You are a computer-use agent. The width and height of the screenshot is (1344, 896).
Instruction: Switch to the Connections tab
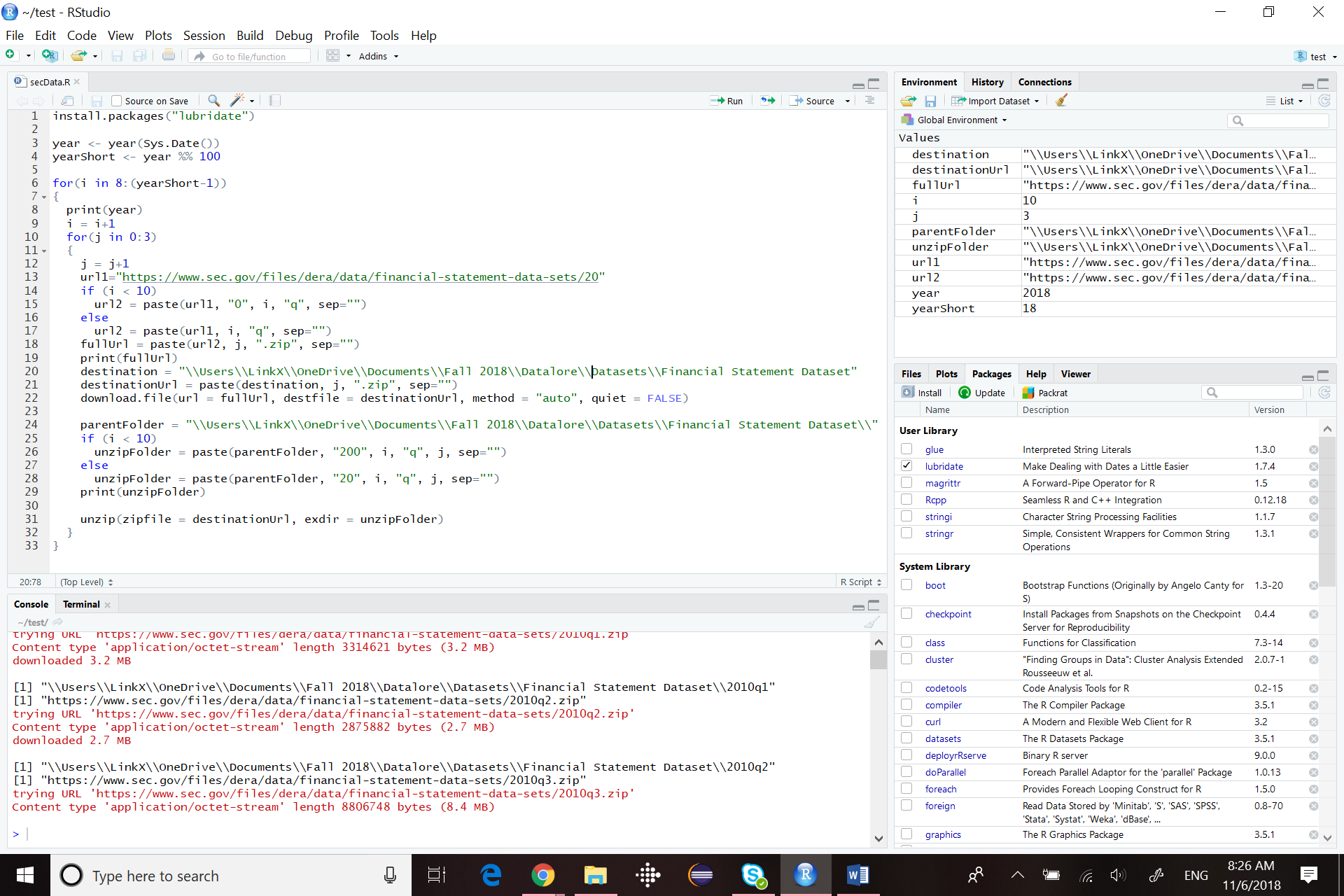click(1044, 83)
